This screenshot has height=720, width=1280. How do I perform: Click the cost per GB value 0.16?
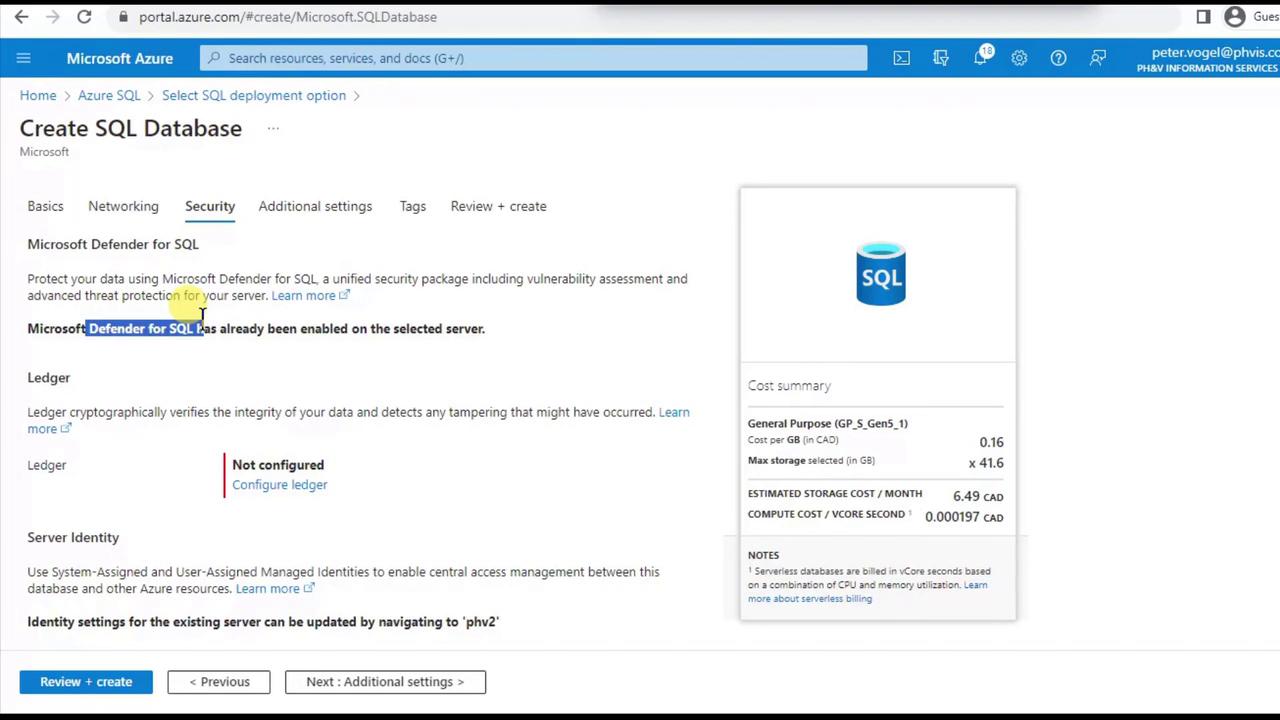tap(991, 442)
